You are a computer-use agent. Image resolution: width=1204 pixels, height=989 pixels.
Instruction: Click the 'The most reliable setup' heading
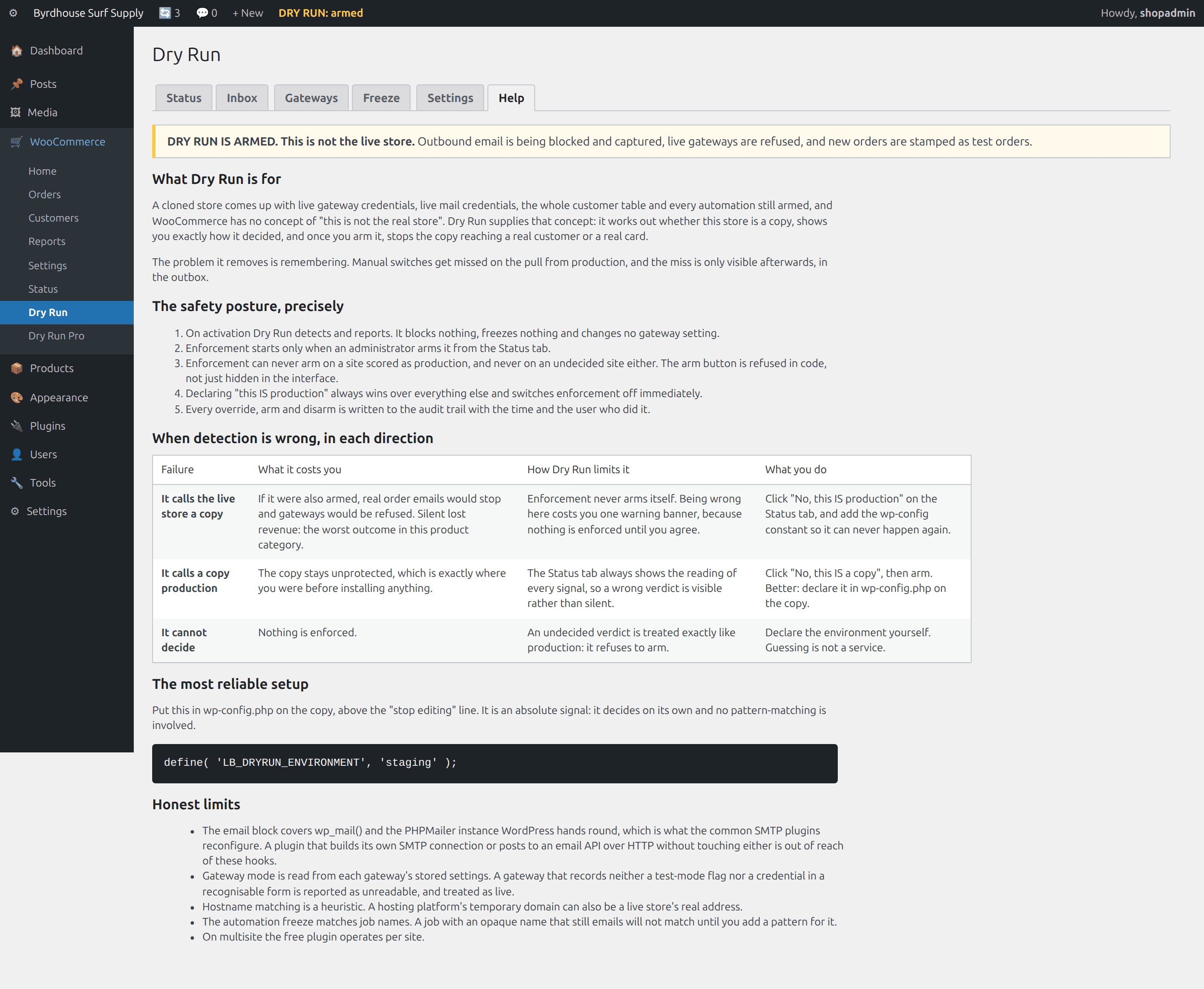pos(230,684)
